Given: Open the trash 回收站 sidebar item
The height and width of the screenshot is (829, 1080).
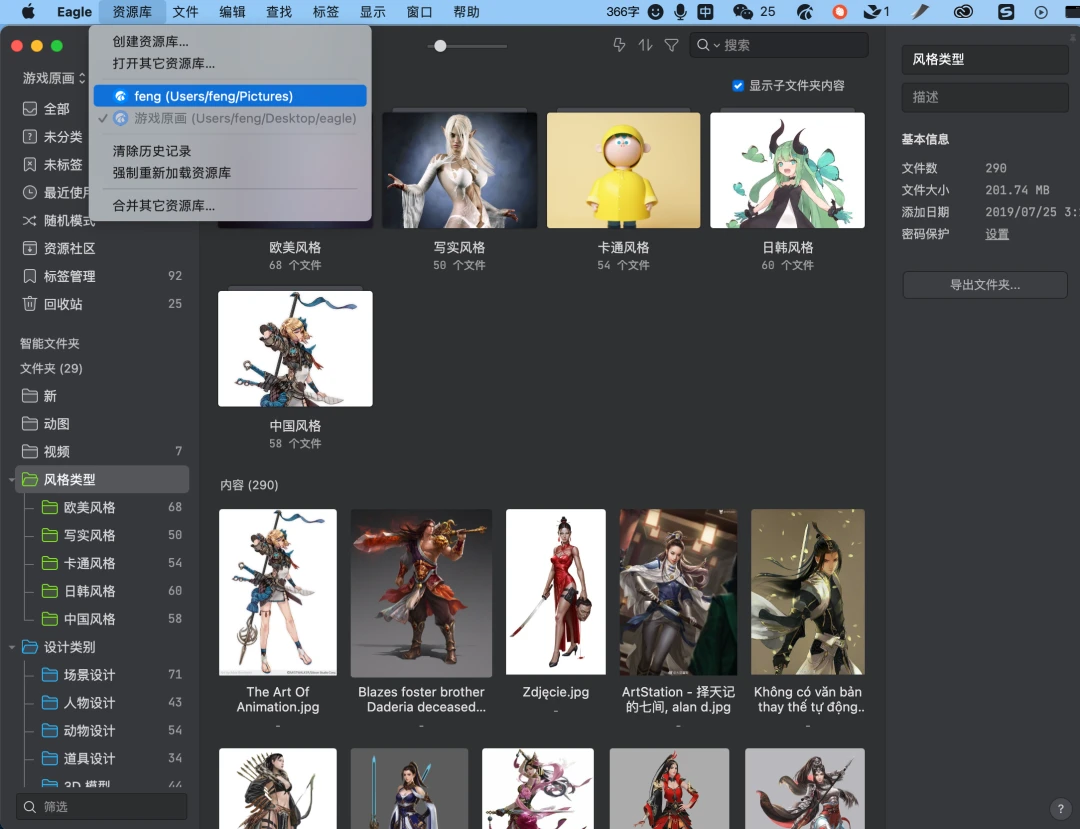Looking at the screenshot, I should point(102,304).
